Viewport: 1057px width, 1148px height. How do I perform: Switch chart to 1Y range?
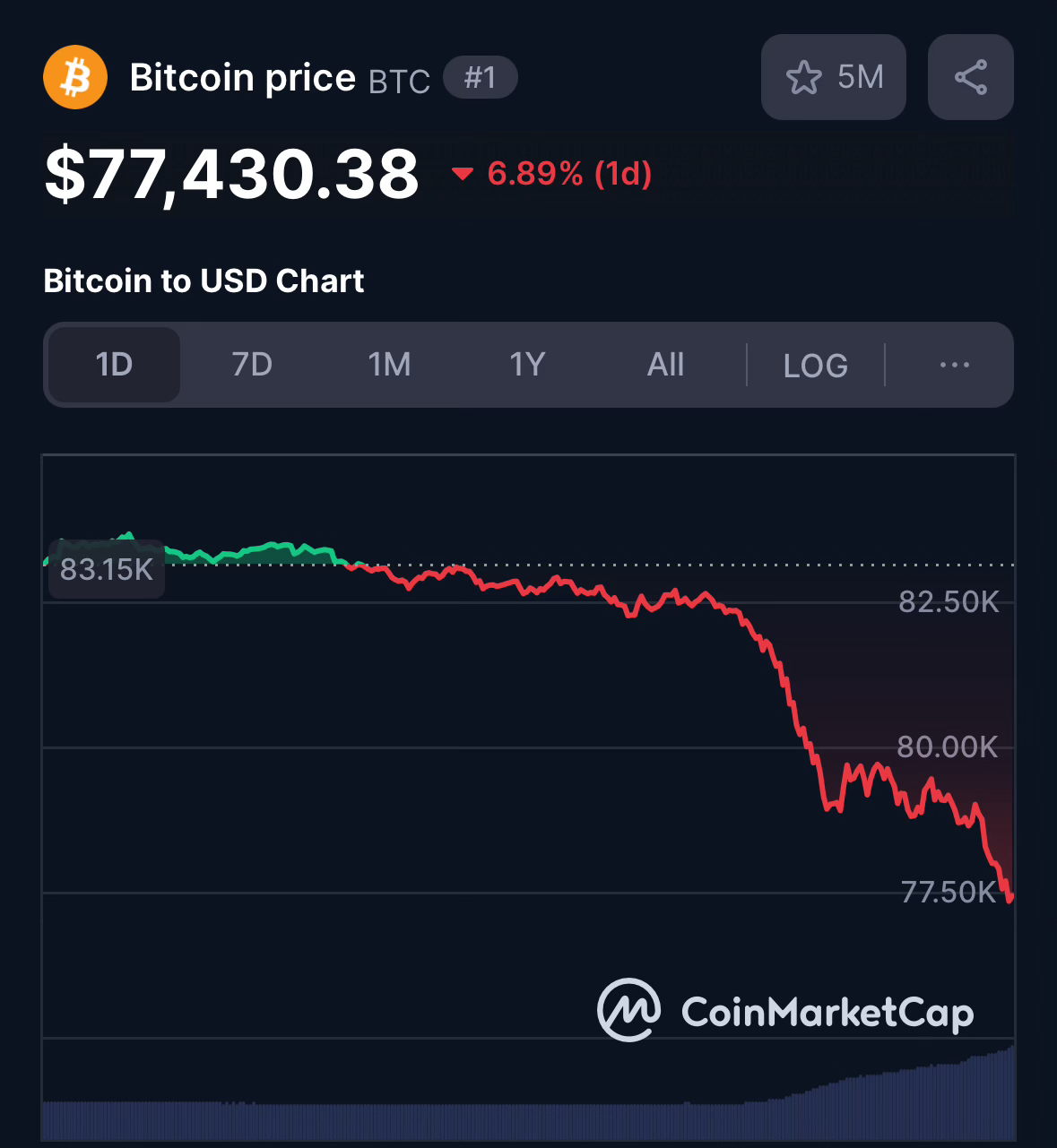[527, 365]
